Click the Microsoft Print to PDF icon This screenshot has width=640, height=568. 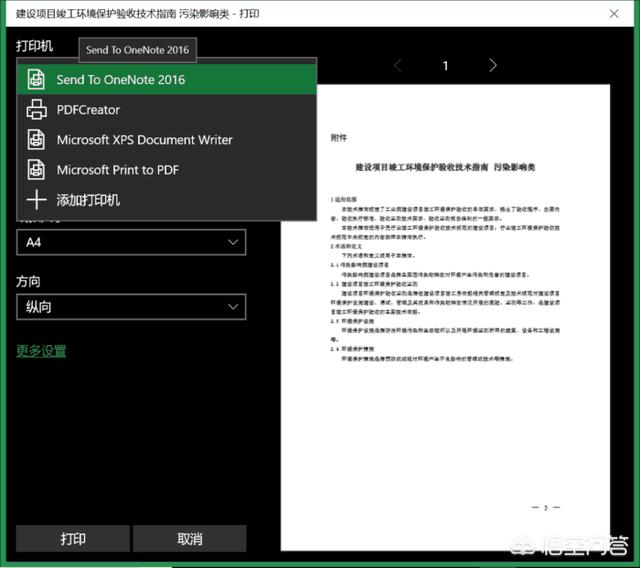pyautogui.click(x=36, y=170)
